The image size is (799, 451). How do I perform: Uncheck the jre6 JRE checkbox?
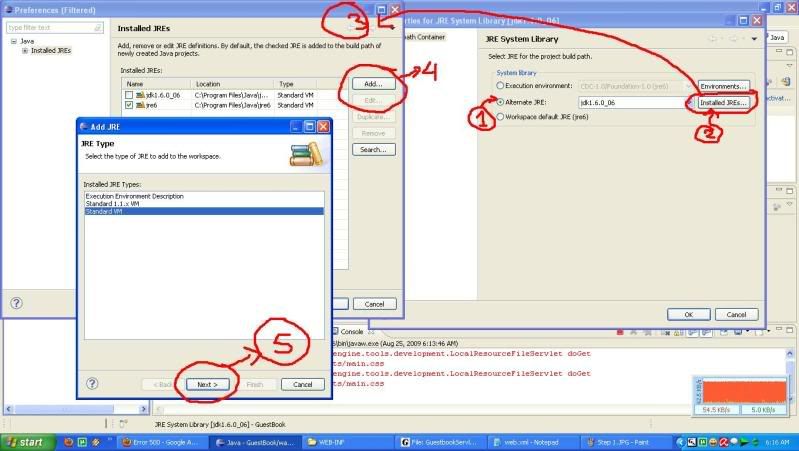pyautogui.click(x=127, y=103)
